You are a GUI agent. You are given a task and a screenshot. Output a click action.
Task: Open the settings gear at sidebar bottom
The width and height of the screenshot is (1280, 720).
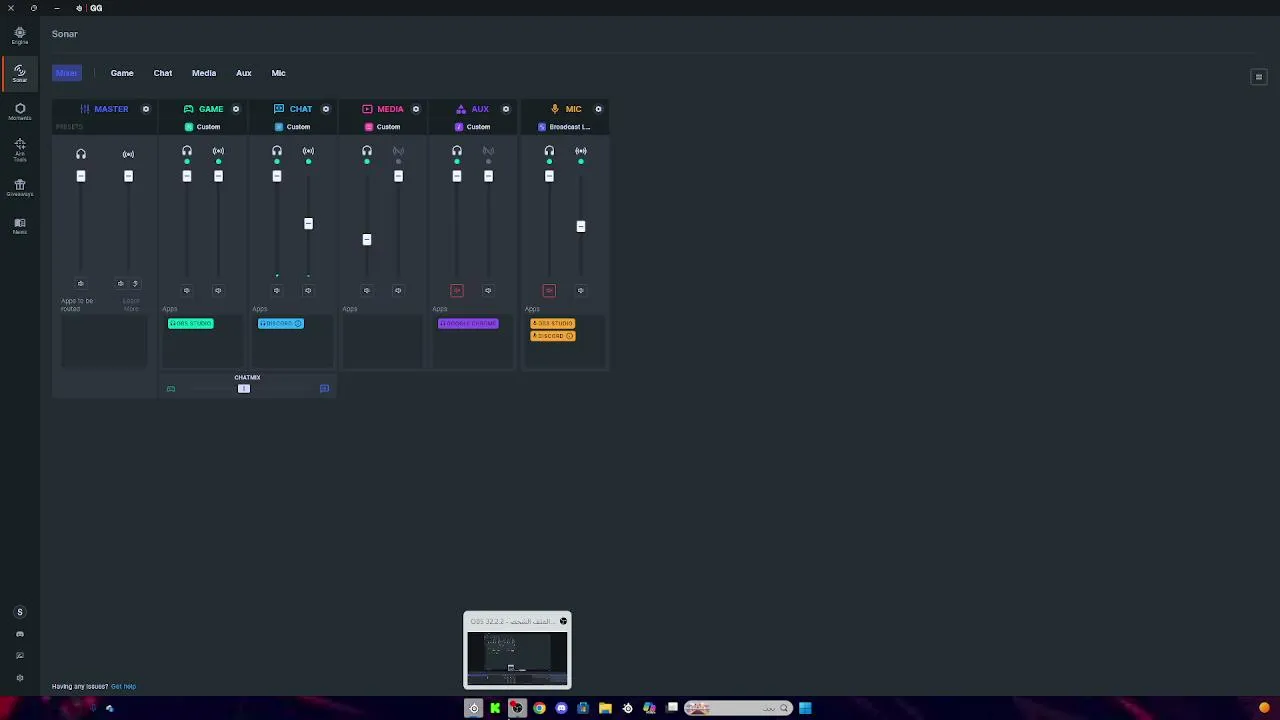[19, 678]
